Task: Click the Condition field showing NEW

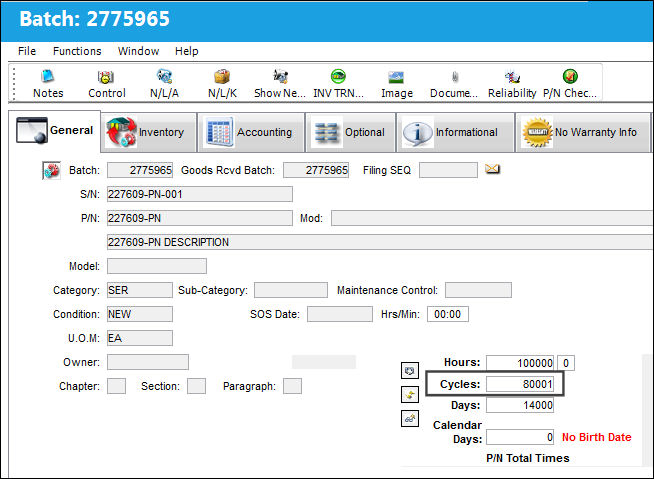Action: (140, 314)
